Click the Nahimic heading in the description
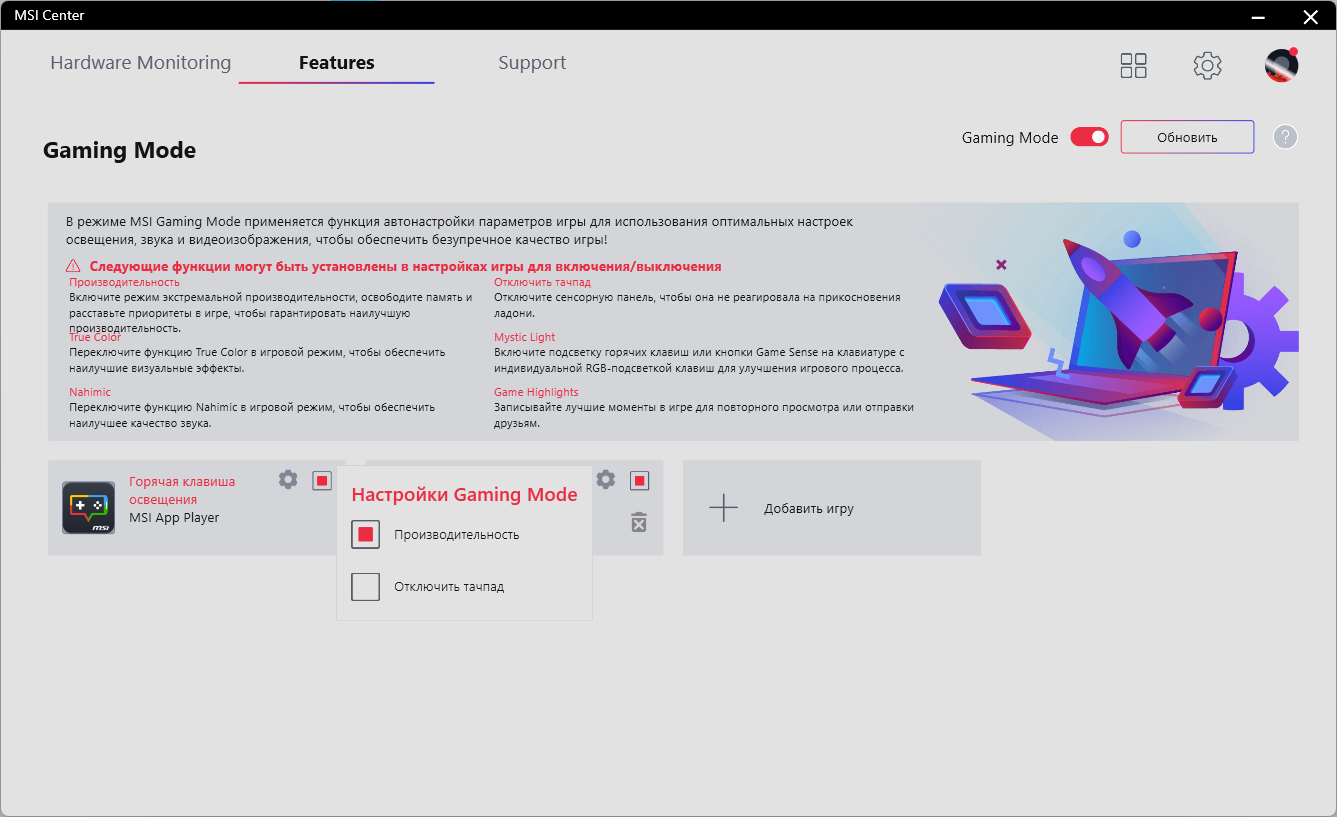 [90, 392]
